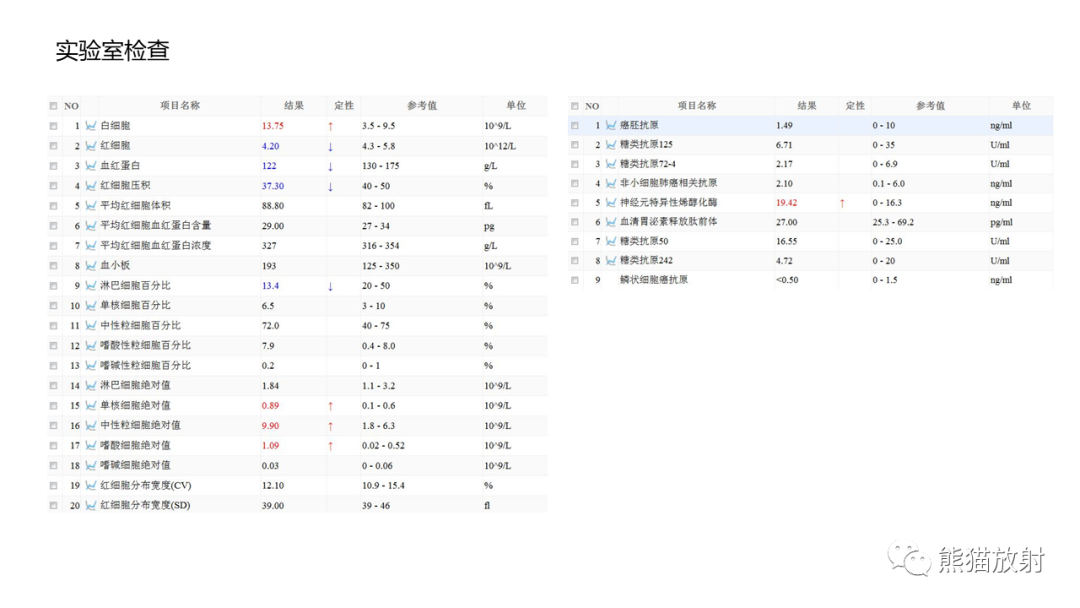Toggle select-all checkbox in right table header
1080x608 pixels.
574,106
